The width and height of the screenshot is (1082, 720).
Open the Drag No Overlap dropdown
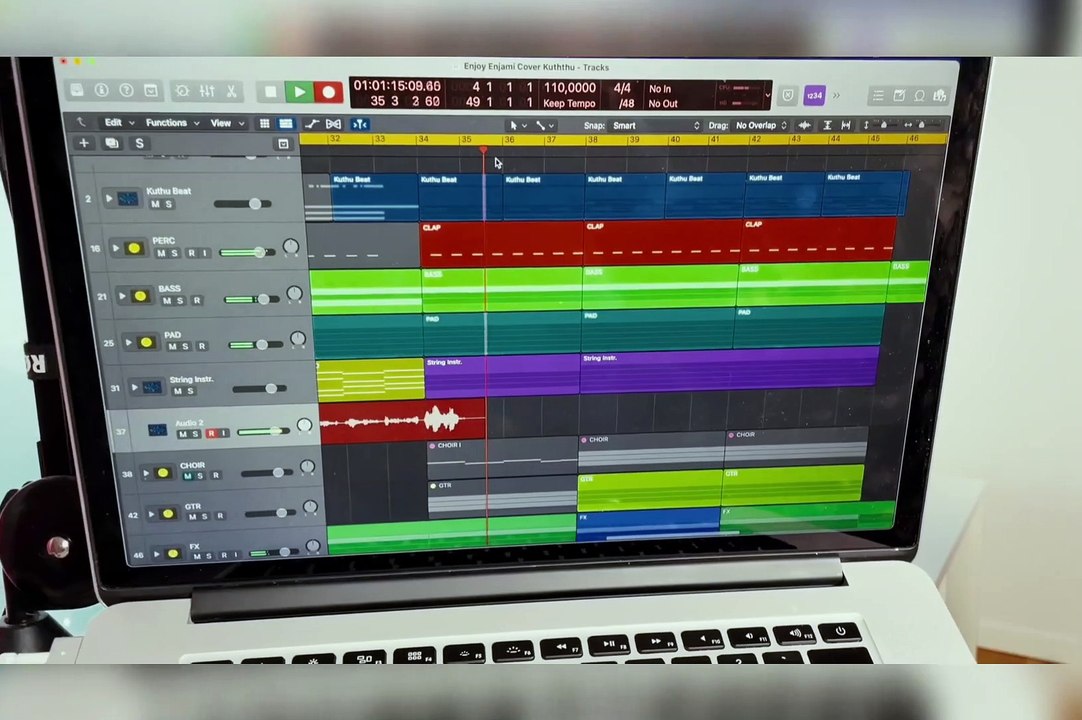761,126
